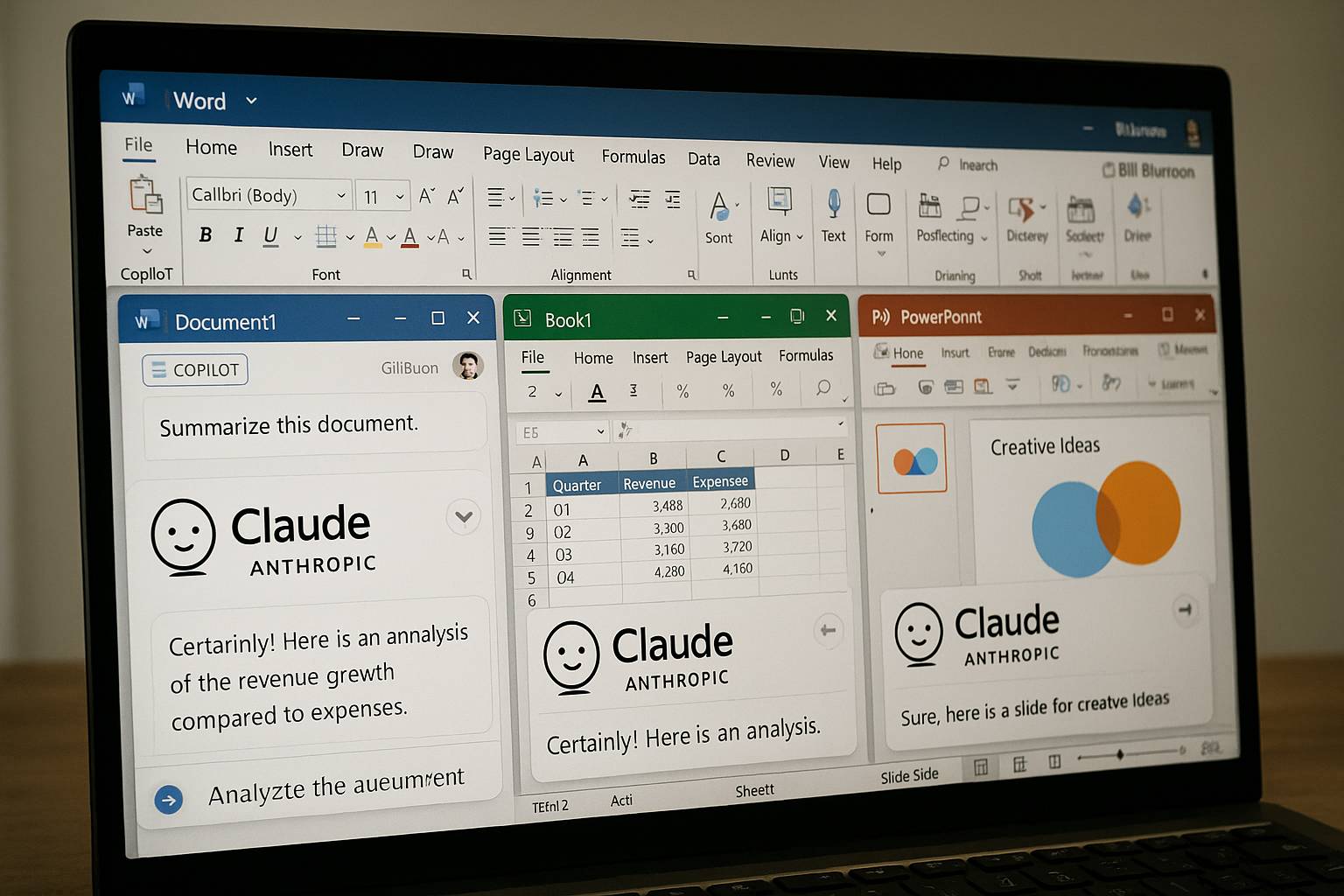The image size is (1344, 896).
Task: Click the line spacing icon
Action: pyautogui.click(x=629, y=237)
